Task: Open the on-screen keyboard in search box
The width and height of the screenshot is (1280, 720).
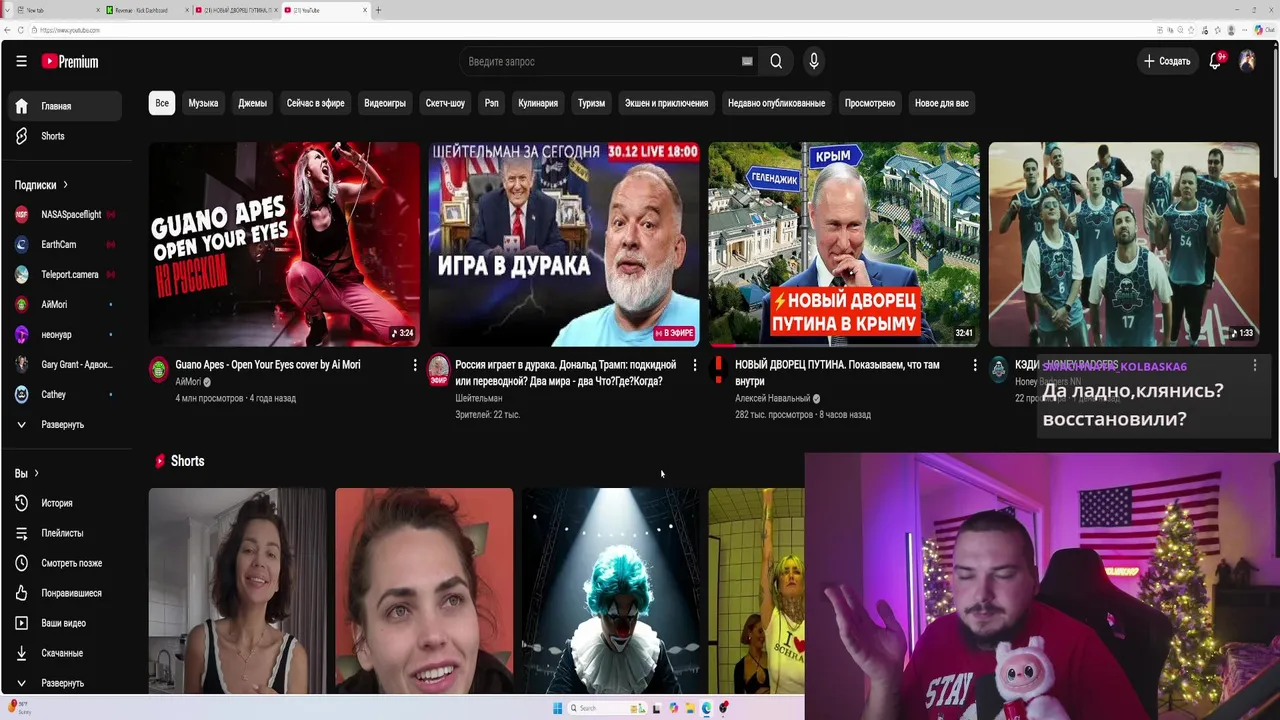Action: coord(747,61)
